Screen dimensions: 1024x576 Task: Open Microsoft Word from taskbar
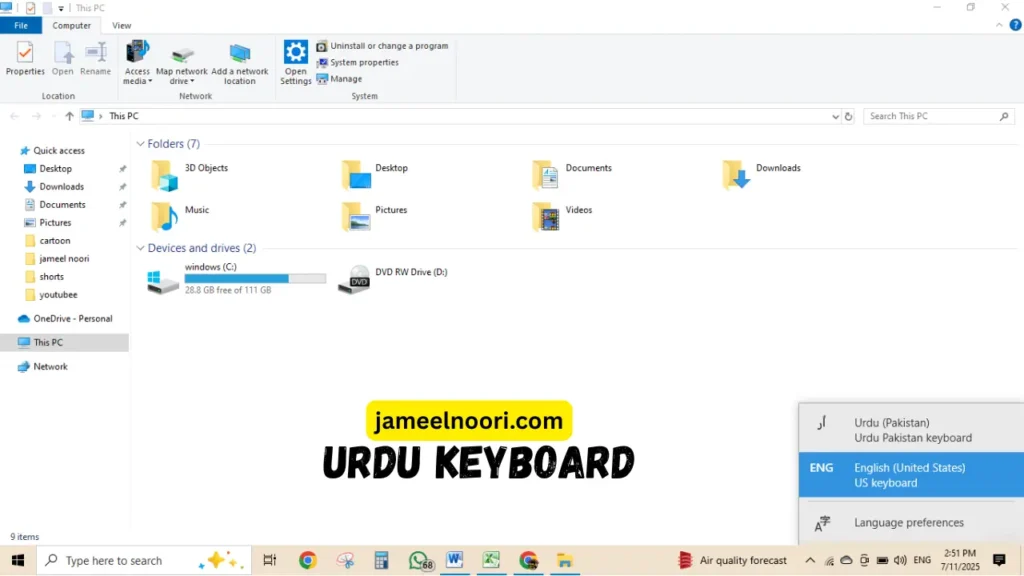(455, 560)
